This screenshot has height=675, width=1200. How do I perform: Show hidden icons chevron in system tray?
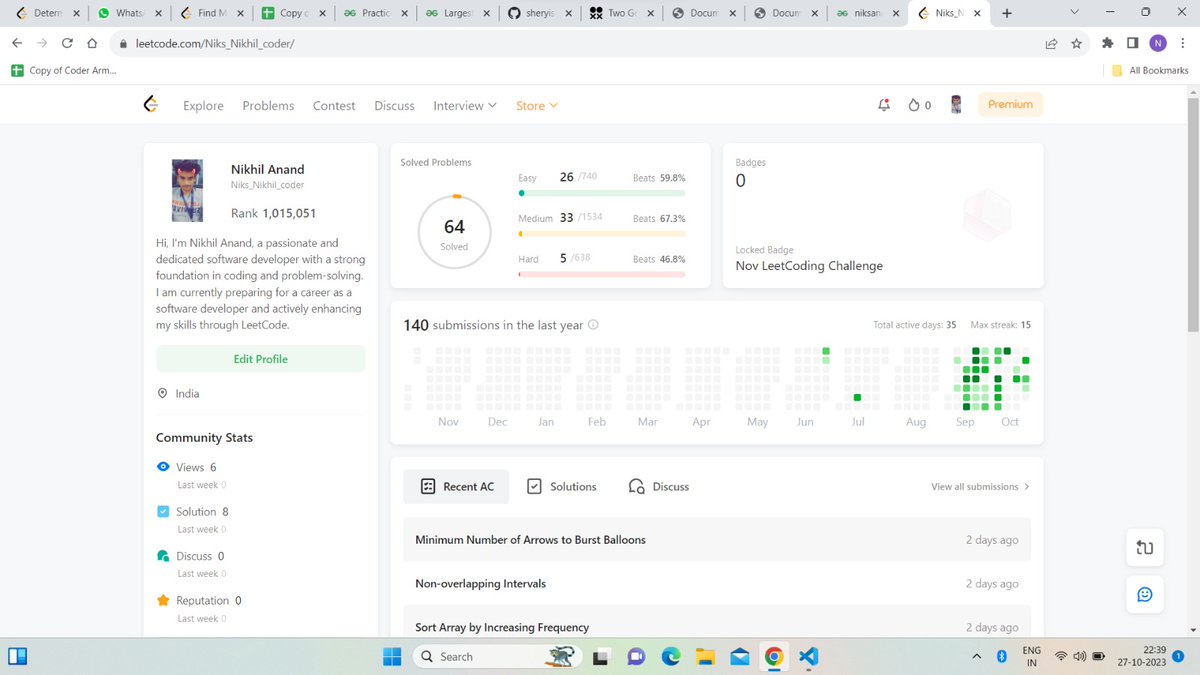tap(977, 657)
